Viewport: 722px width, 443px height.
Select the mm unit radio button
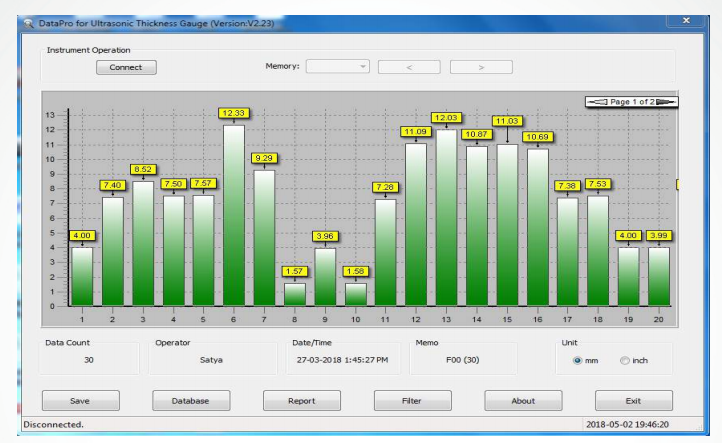pyautogui.click(x=577, y=360)
